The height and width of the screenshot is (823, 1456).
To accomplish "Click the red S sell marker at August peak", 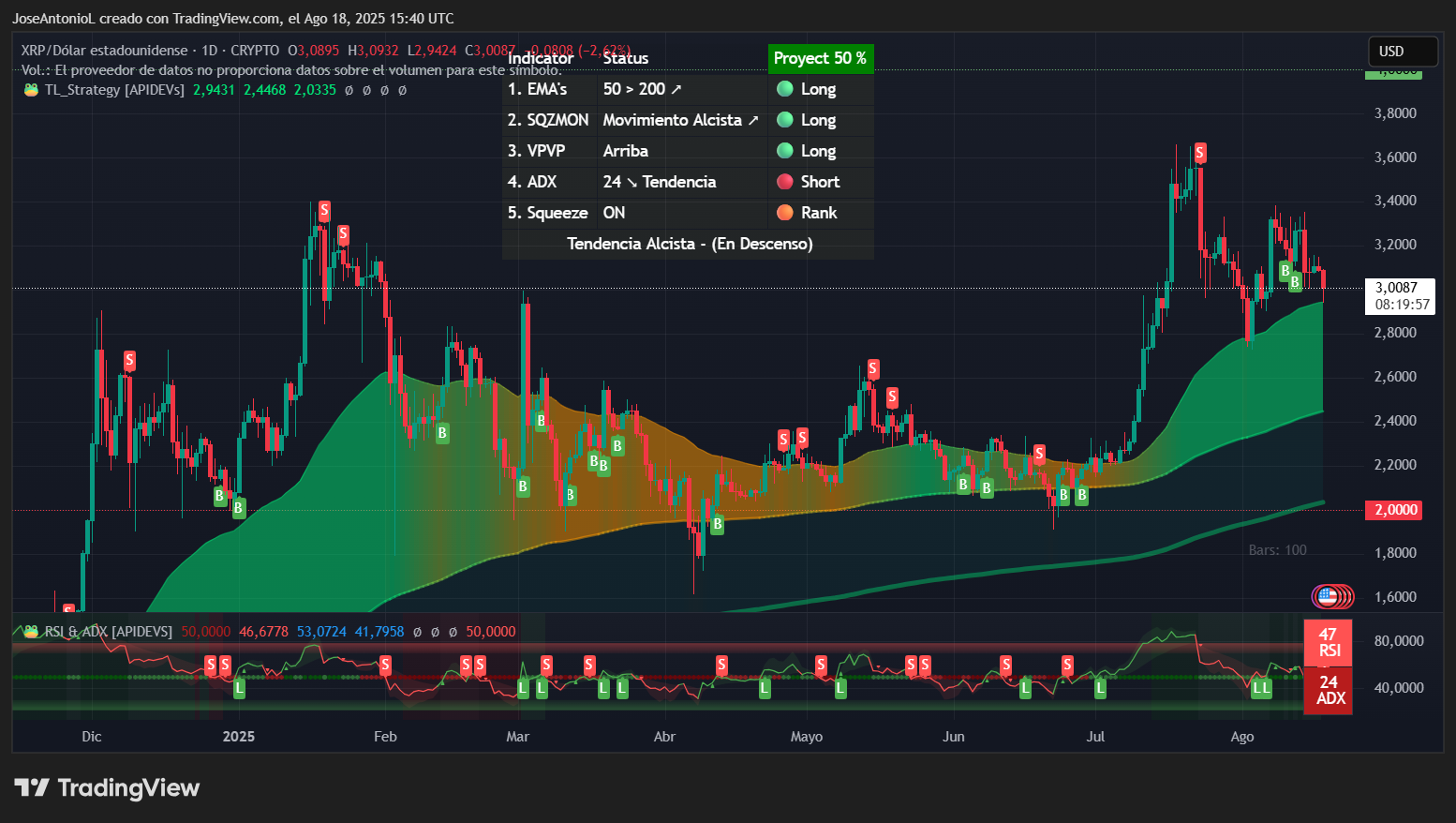I will (x=1199, y=152).
